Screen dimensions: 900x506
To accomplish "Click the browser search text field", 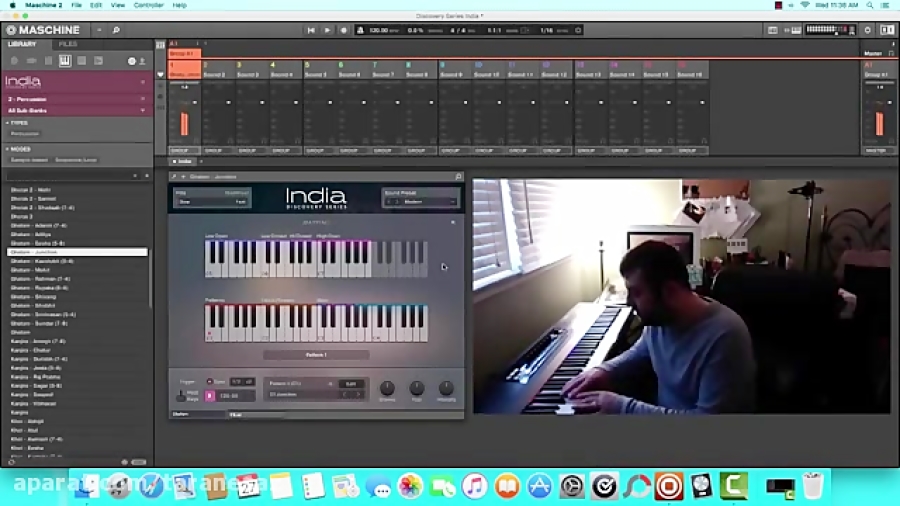I will click(69, 176).
